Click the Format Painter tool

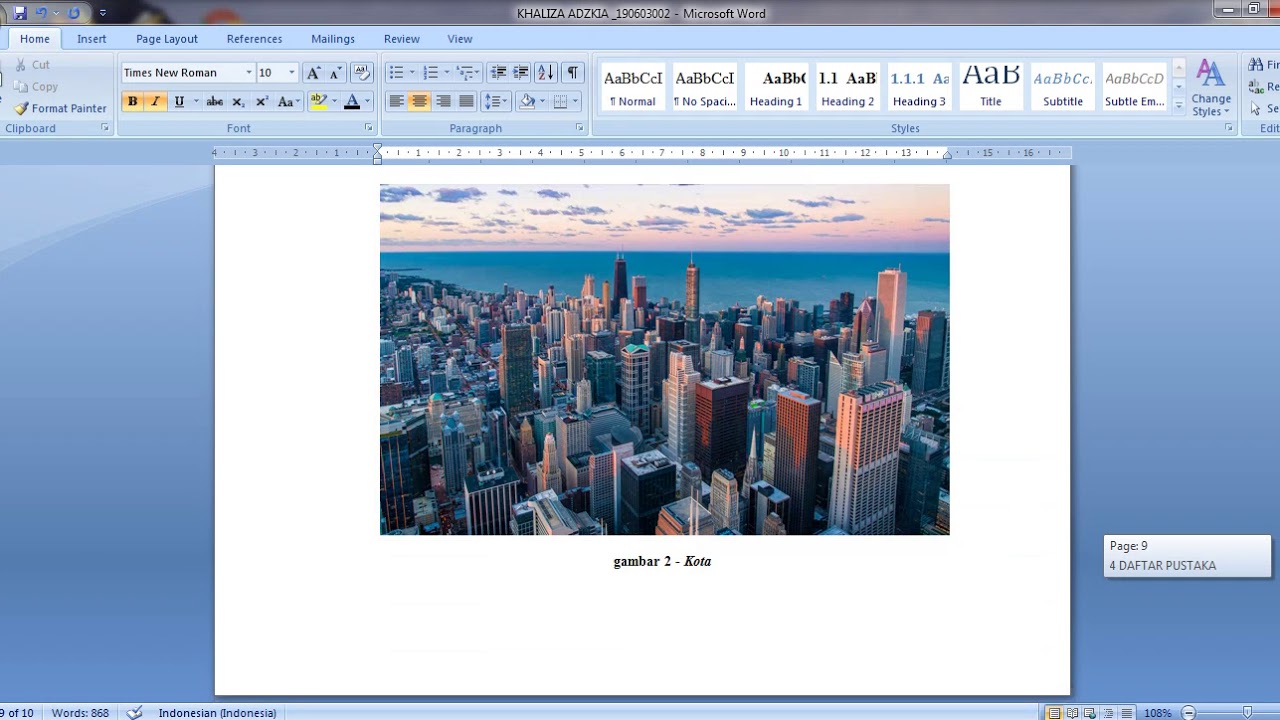[60, 108]
